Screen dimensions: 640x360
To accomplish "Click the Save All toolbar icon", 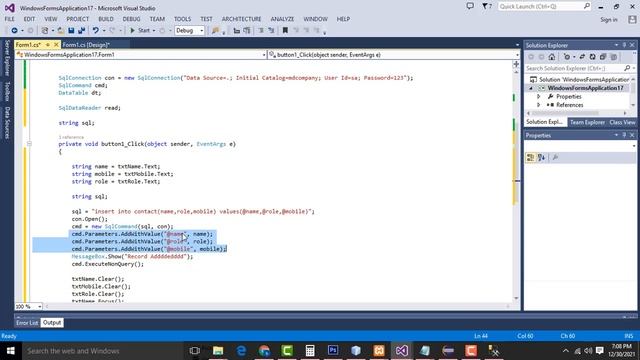I will (82, 31).
